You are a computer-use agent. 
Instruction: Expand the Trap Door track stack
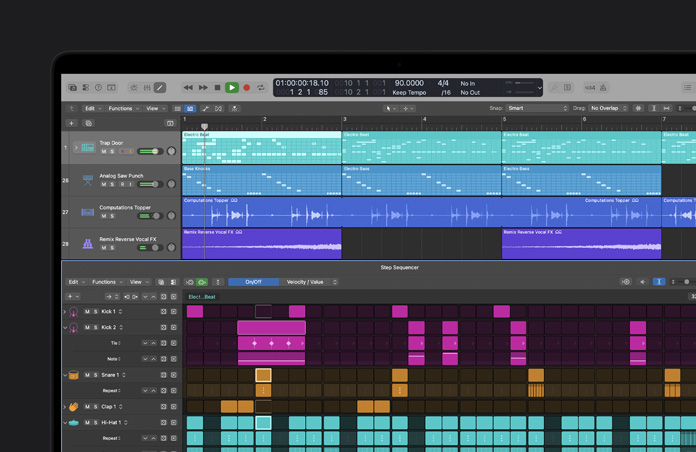coord(76,148)
